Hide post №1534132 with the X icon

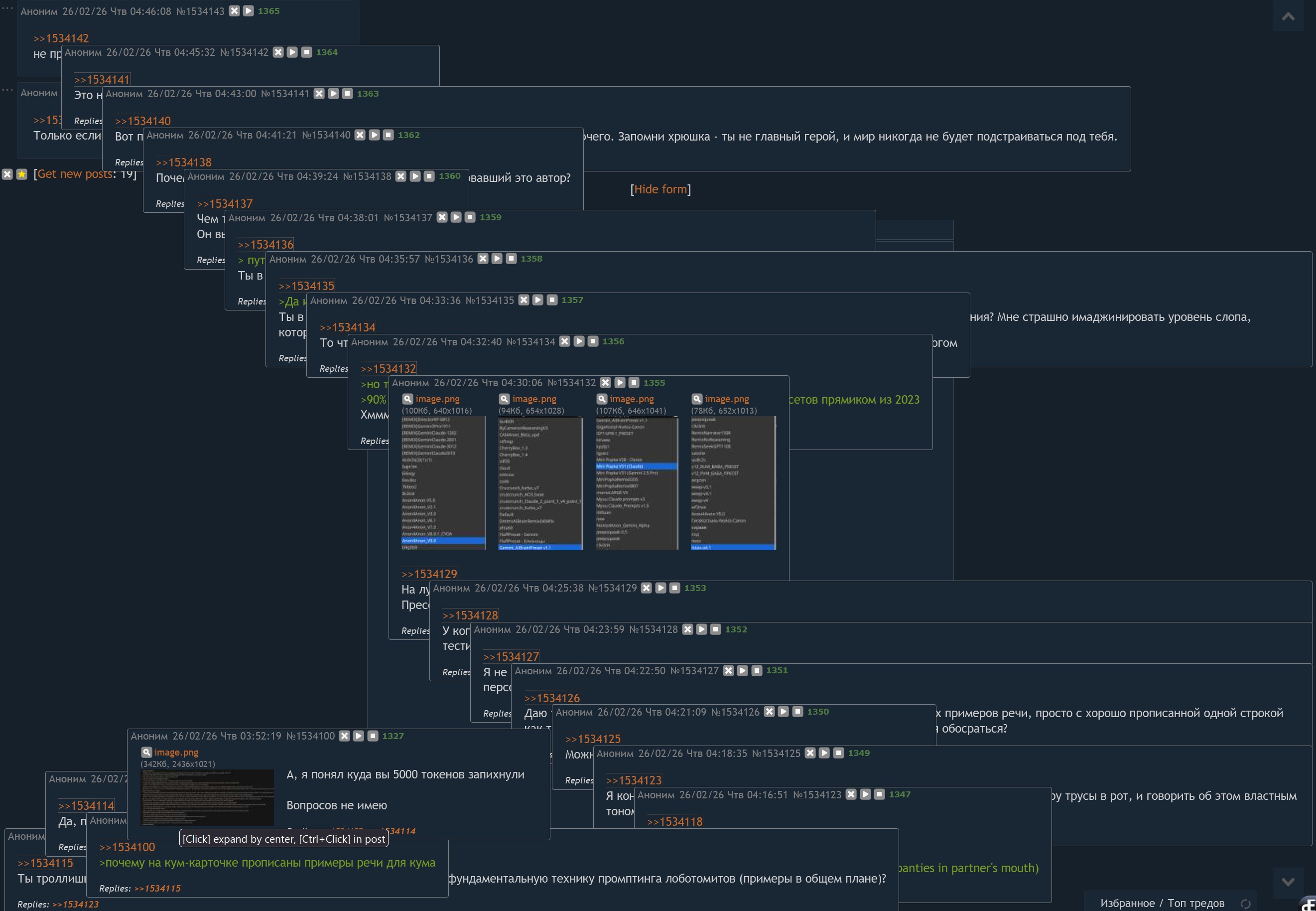pos(605,382)
